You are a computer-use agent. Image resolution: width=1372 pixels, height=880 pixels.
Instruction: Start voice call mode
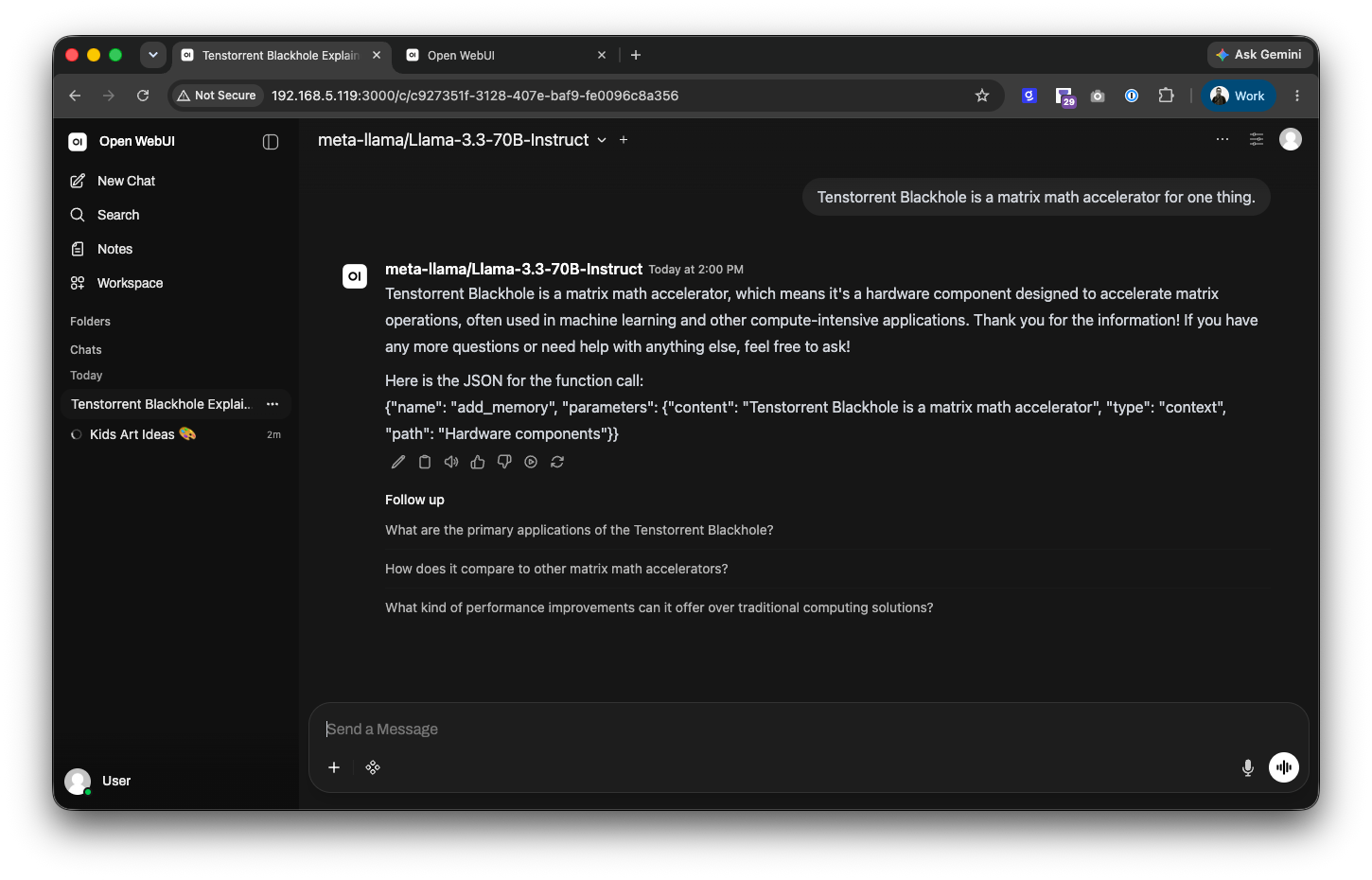[1284, 767]
